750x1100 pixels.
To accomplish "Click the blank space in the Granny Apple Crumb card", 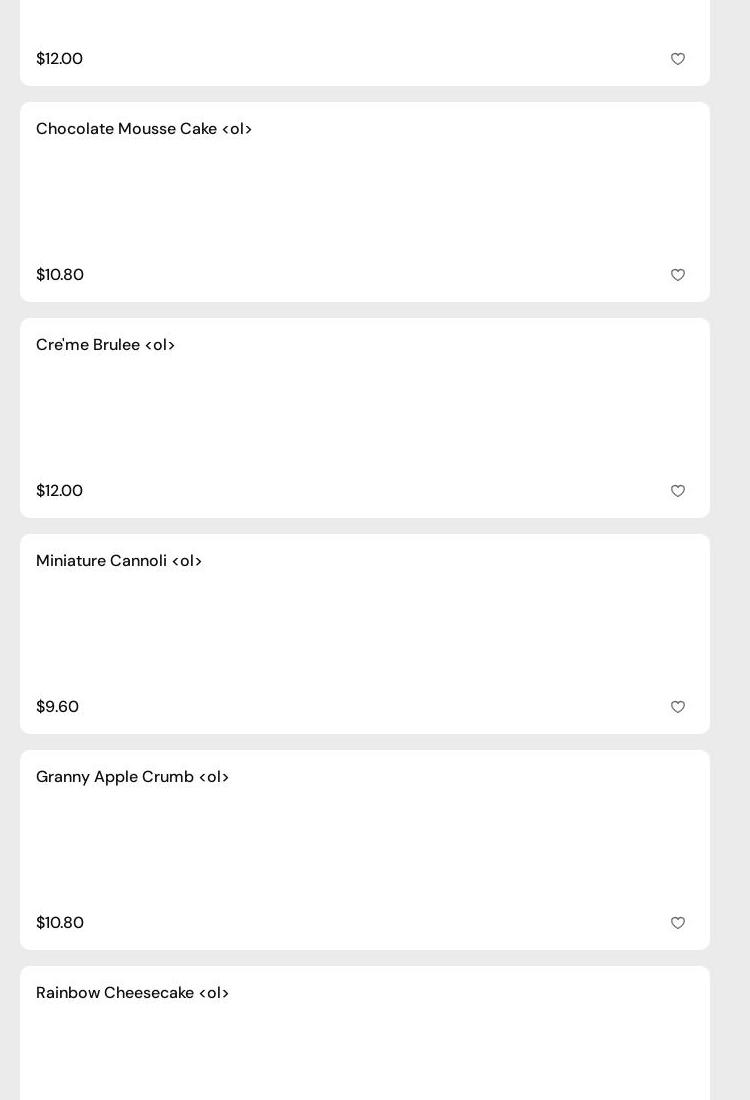I will 365,850.
